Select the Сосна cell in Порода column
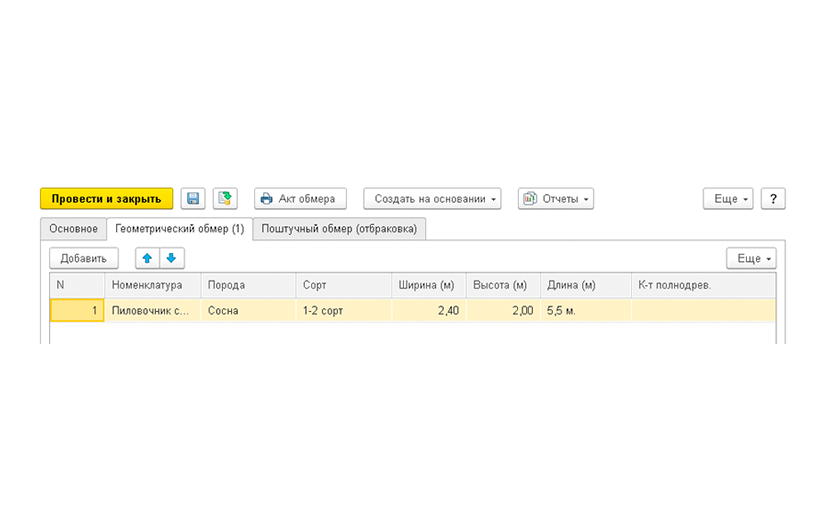 point(248,311)
